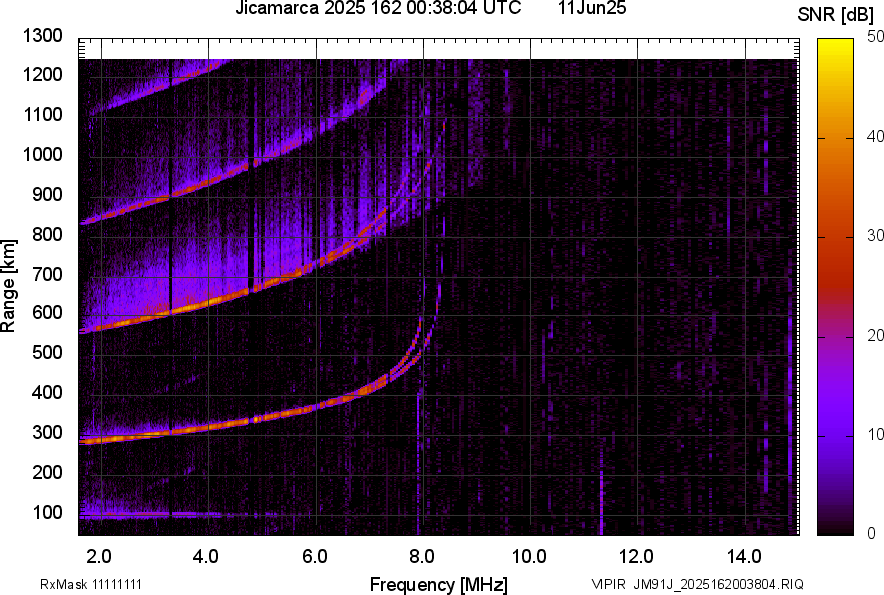
Task: Click the frequency tick label "10.0"
Action: click(529, 557)
